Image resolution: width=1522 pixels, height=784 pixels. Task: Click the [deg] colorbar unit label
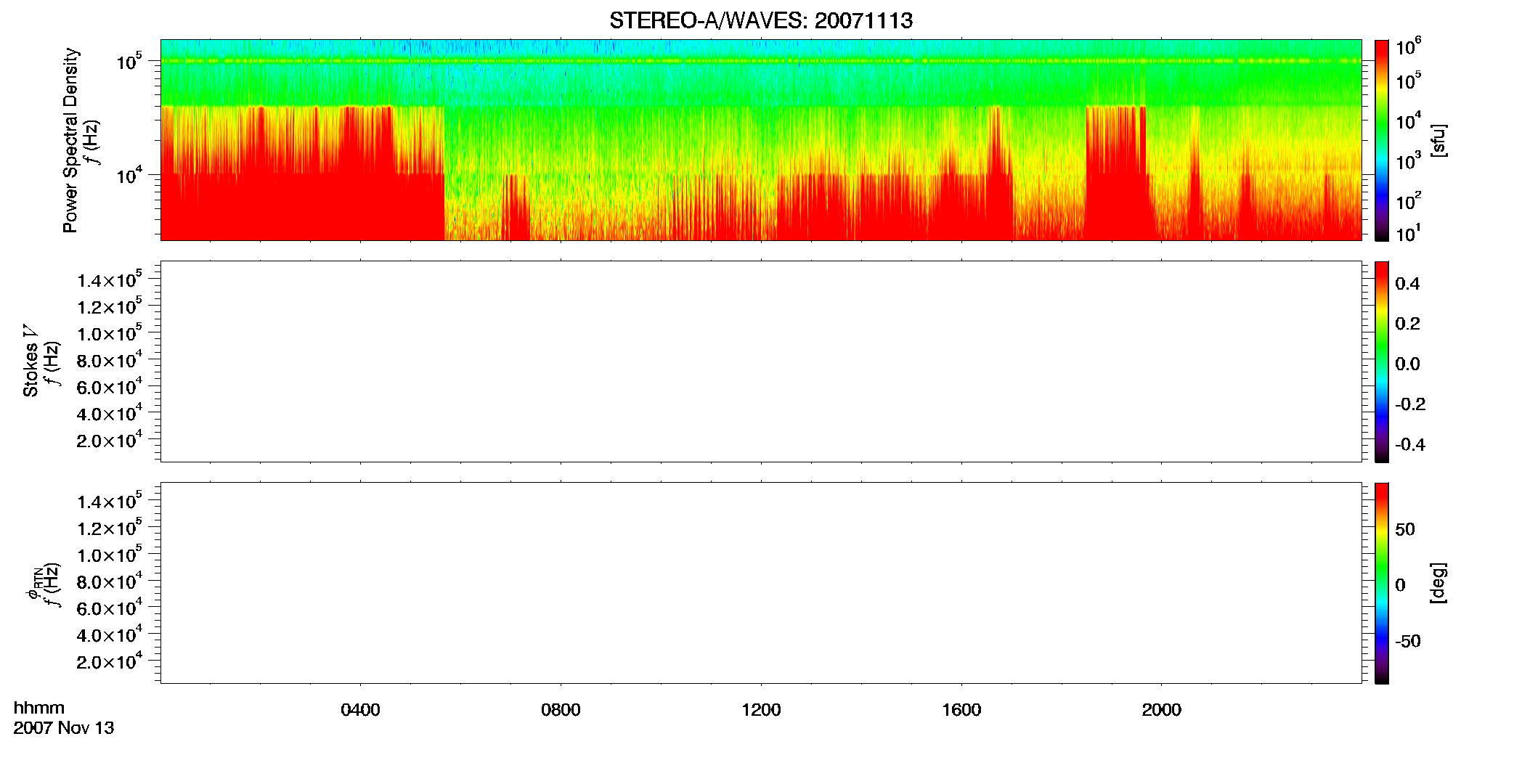point(1438,583)
